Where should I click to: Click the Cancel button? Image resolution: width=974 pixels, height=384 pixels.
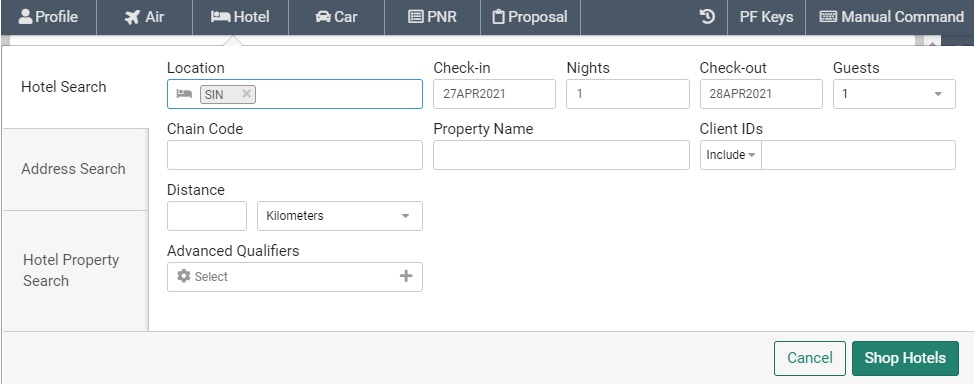tap(809, 358)
